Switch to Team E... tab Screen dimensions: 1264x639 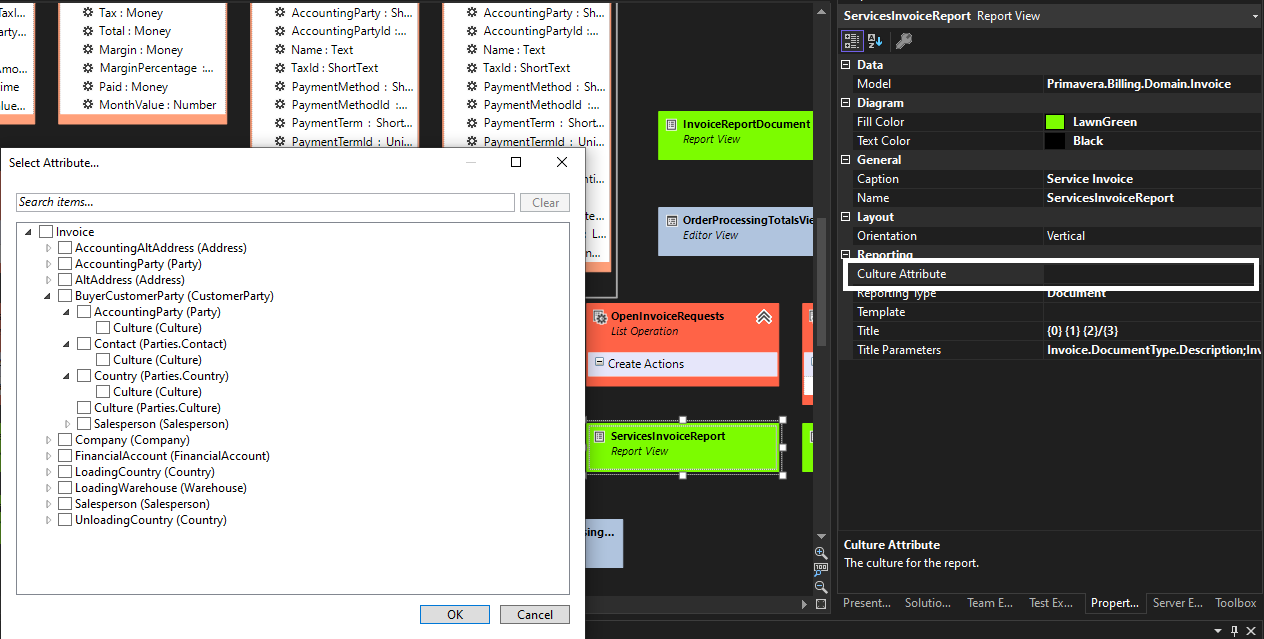(x=990, y=603)
